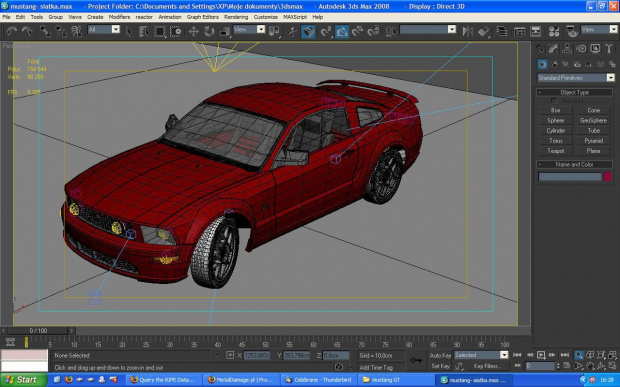Image resolution: width=620 pixels, height=387 pixels.
Task: Create a Teapot primitive button
Action: click(555, 151)
